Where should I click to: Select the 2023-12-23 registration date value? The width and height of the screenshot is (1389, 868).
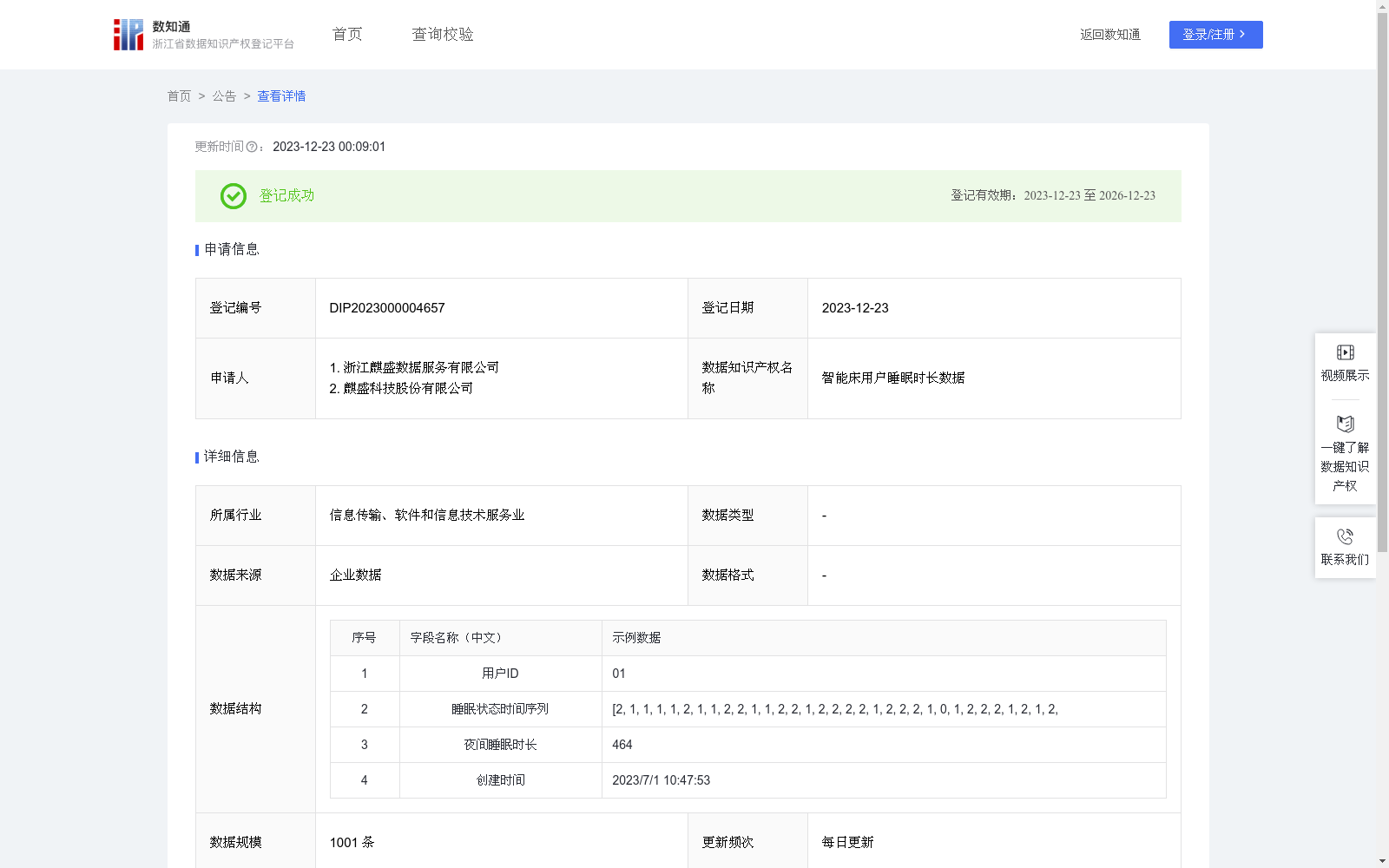tap(855, 308)
